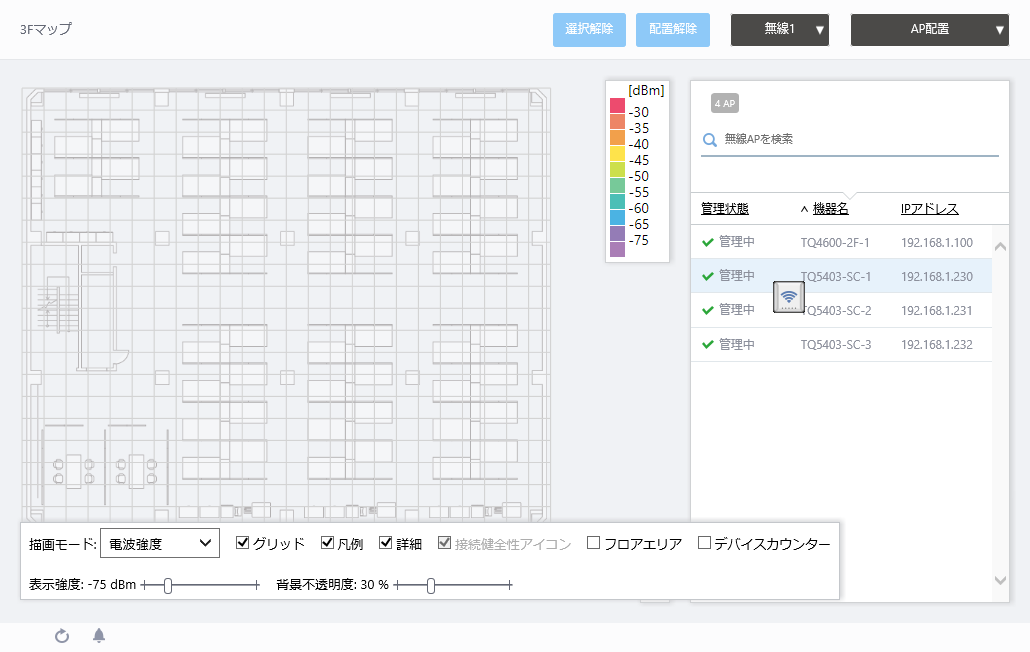Click the [dBm] legend heading
This screenshot has width=1030, height=652.
(646, 91)
